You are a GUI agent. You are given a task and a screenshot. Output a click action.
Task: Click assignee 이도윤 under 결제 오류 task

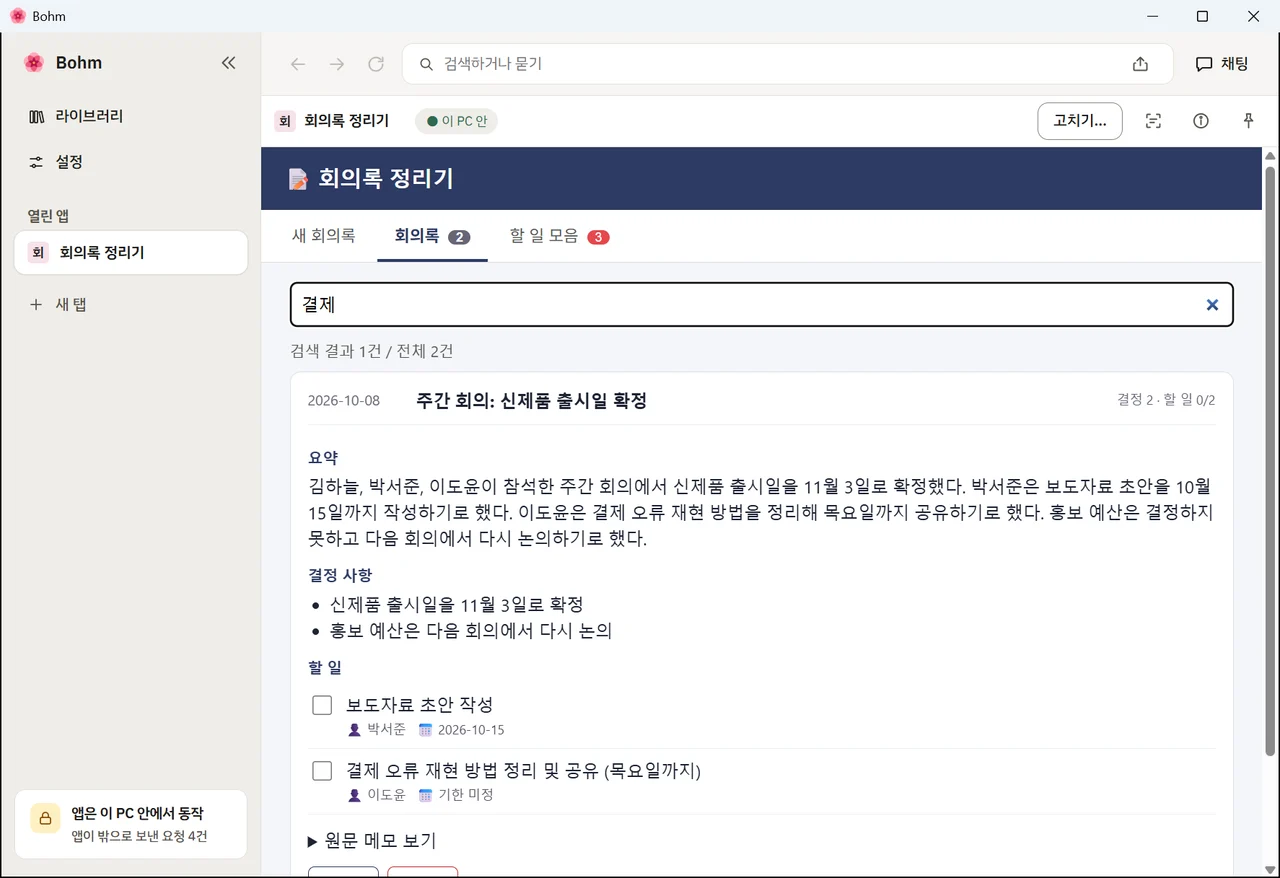click(x=386, y=795)
